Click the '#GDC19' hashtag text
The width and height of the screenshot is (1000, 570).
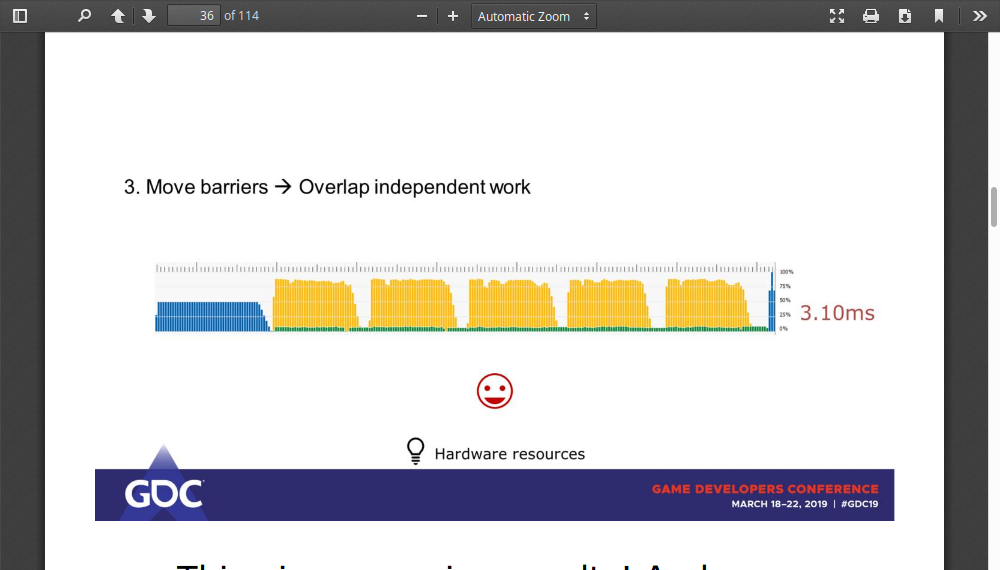(x=859, y=504)
